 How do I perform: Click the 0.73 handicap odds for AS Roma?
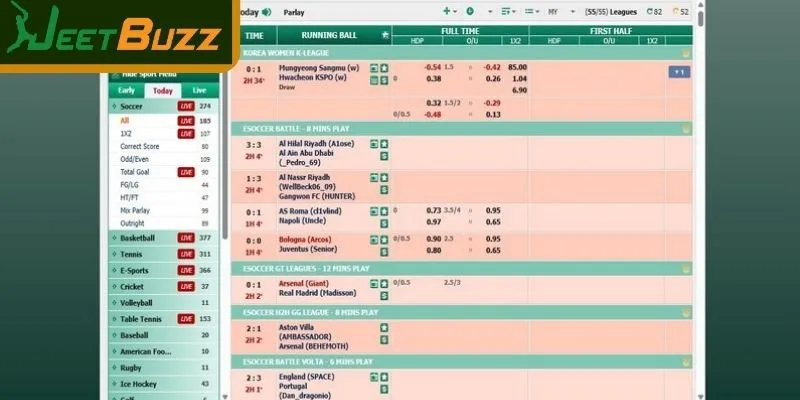tap(434, 210)
